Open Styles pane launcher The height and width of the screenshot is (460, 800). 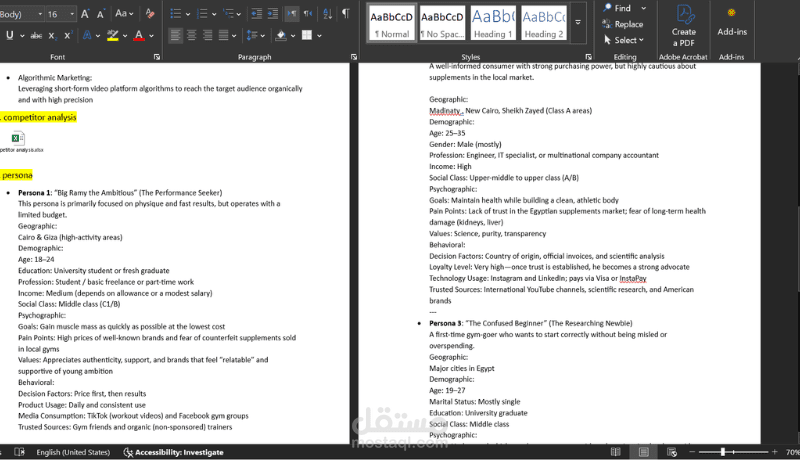pos(588,57)
